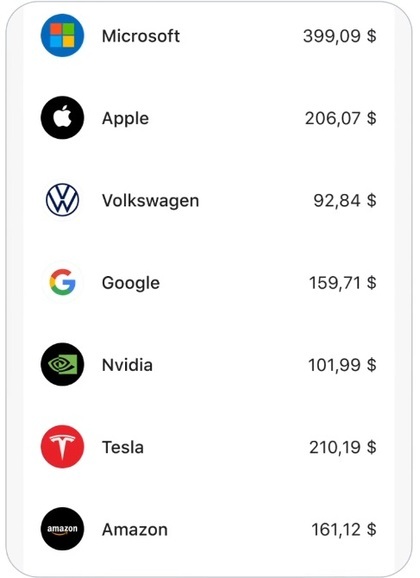Select the Volkswagen logo icon
The image size is (420, 578).
62,200
